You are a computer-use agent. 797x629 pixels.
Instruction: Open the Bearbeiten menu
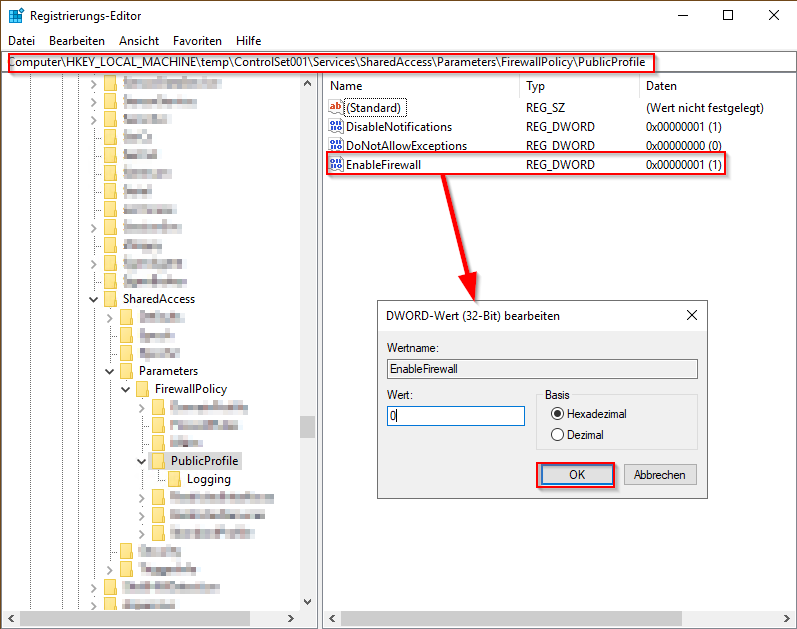pyautogui.click(x=77, y=41)
